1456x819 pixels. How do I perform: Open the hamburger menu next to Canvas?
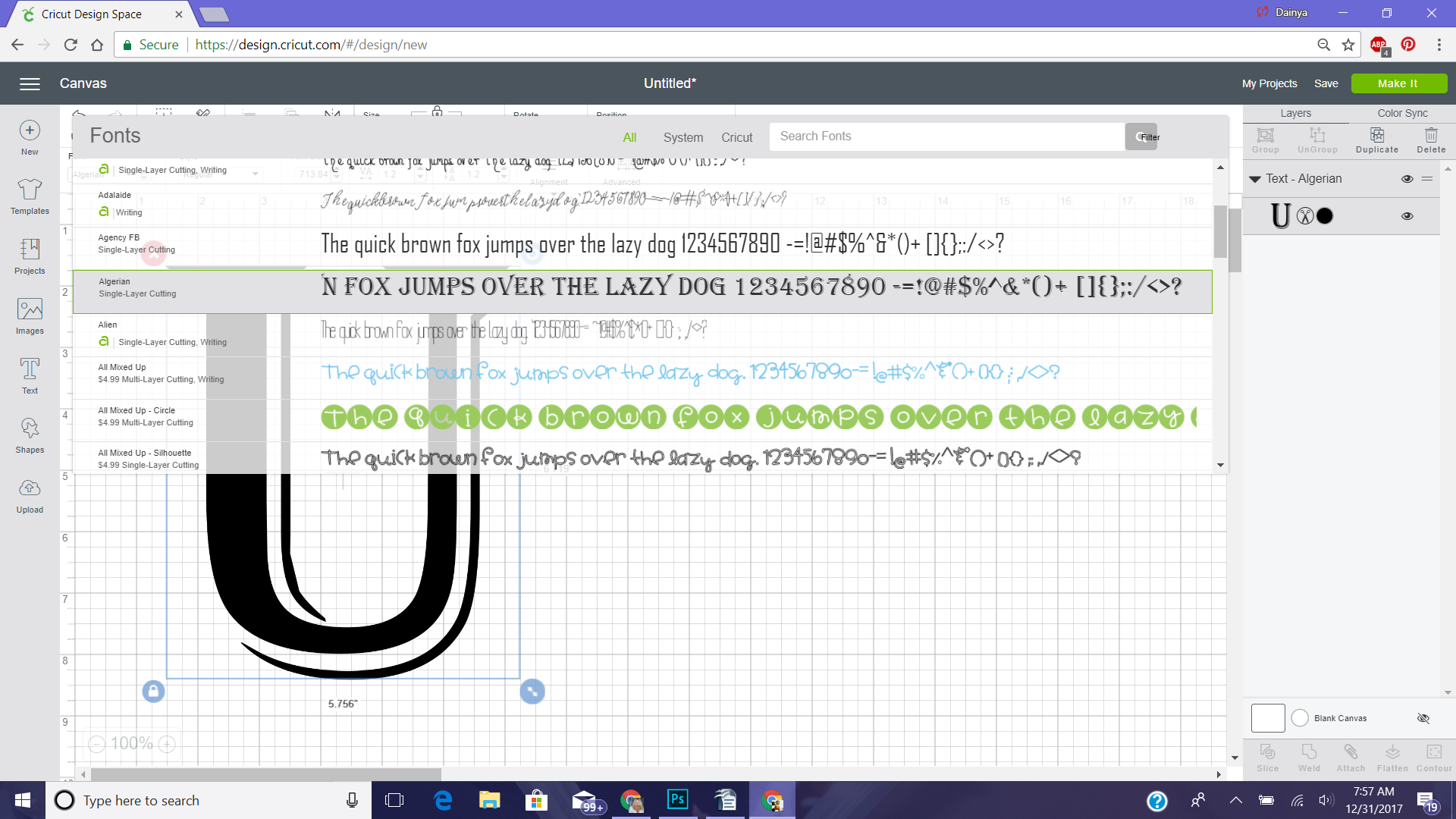(30, 83)
